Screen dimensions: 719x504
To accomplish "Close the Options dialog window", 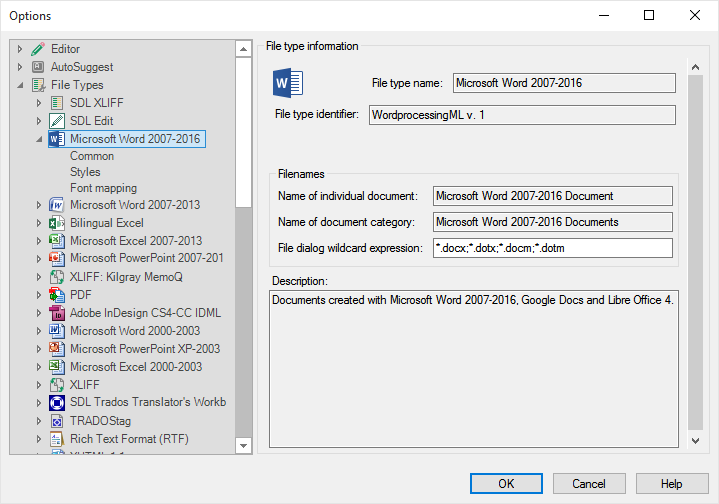I will pyautogui.click(x=695, y=15).
